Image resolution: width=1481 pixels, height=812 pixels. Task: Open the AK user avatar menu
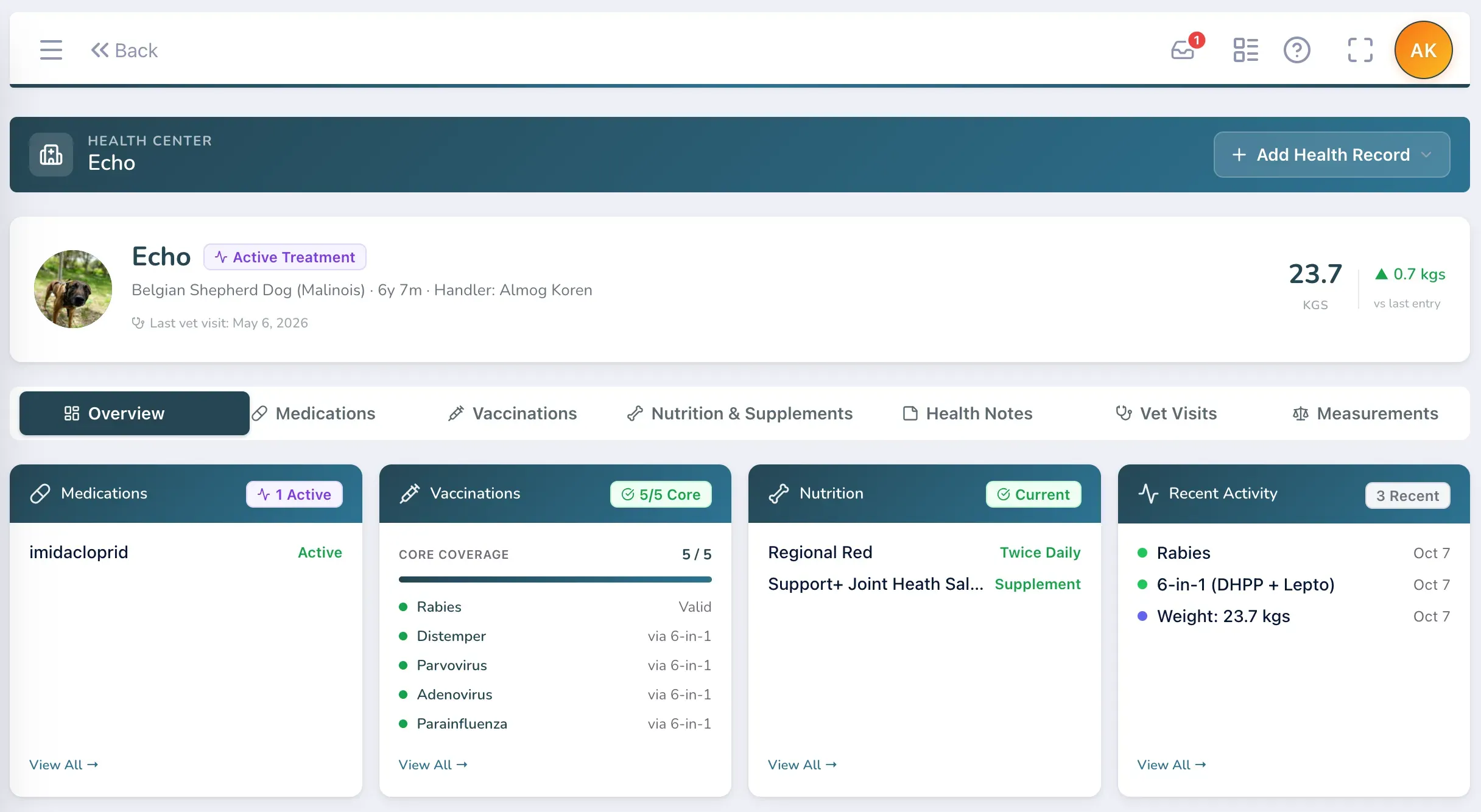click(1423, 50)
